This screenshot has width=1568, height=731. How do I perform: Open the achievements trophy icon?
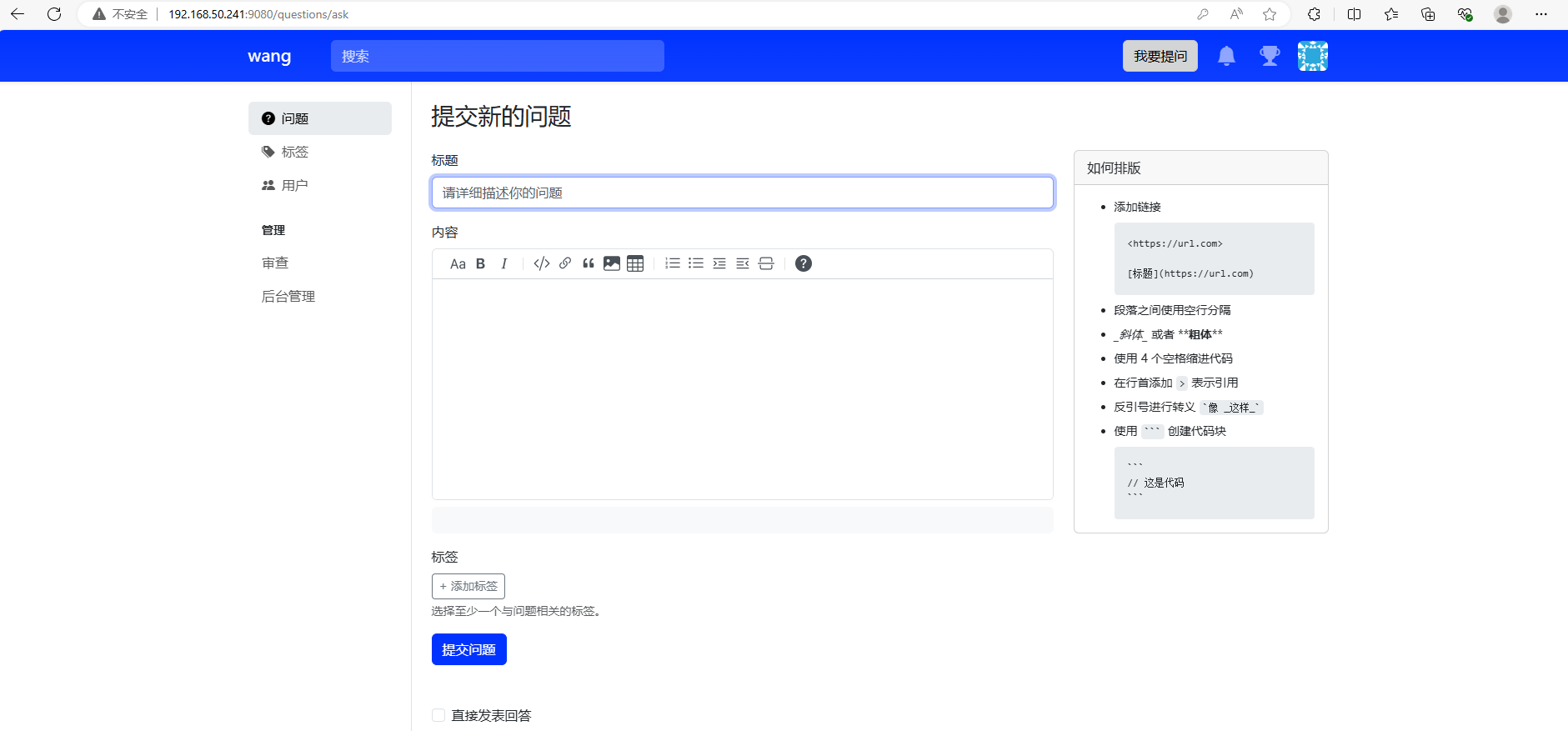pos(1270,56)
